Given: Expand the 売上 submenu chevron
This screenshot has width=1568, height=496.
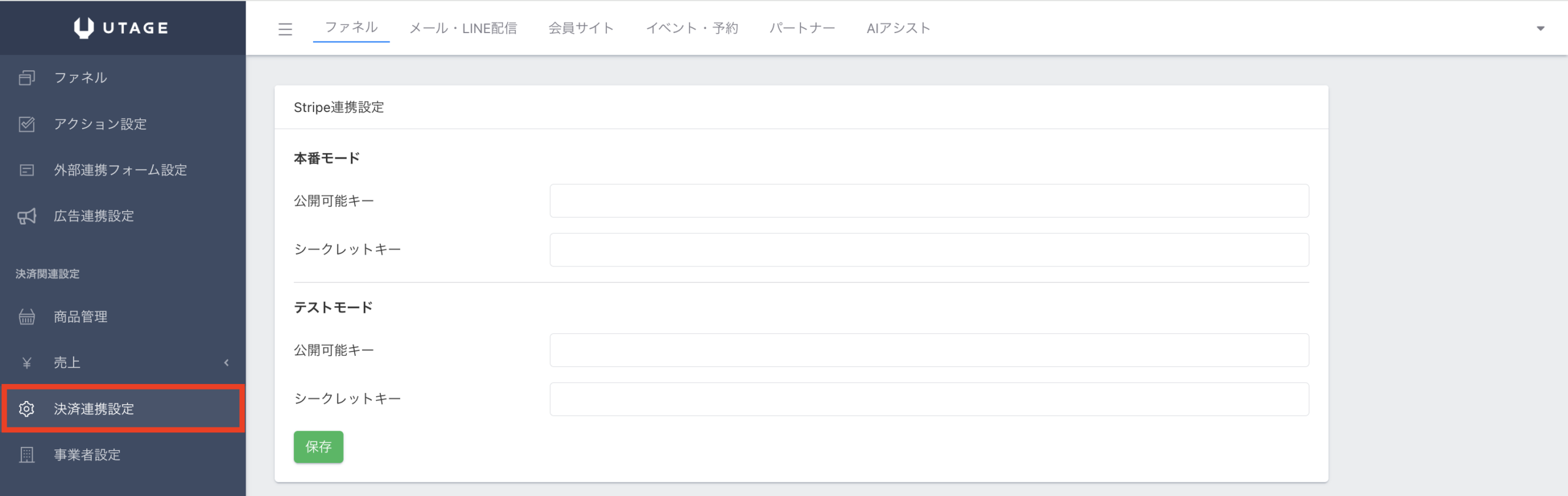Looking at the screenshot, I should point(227,363).
